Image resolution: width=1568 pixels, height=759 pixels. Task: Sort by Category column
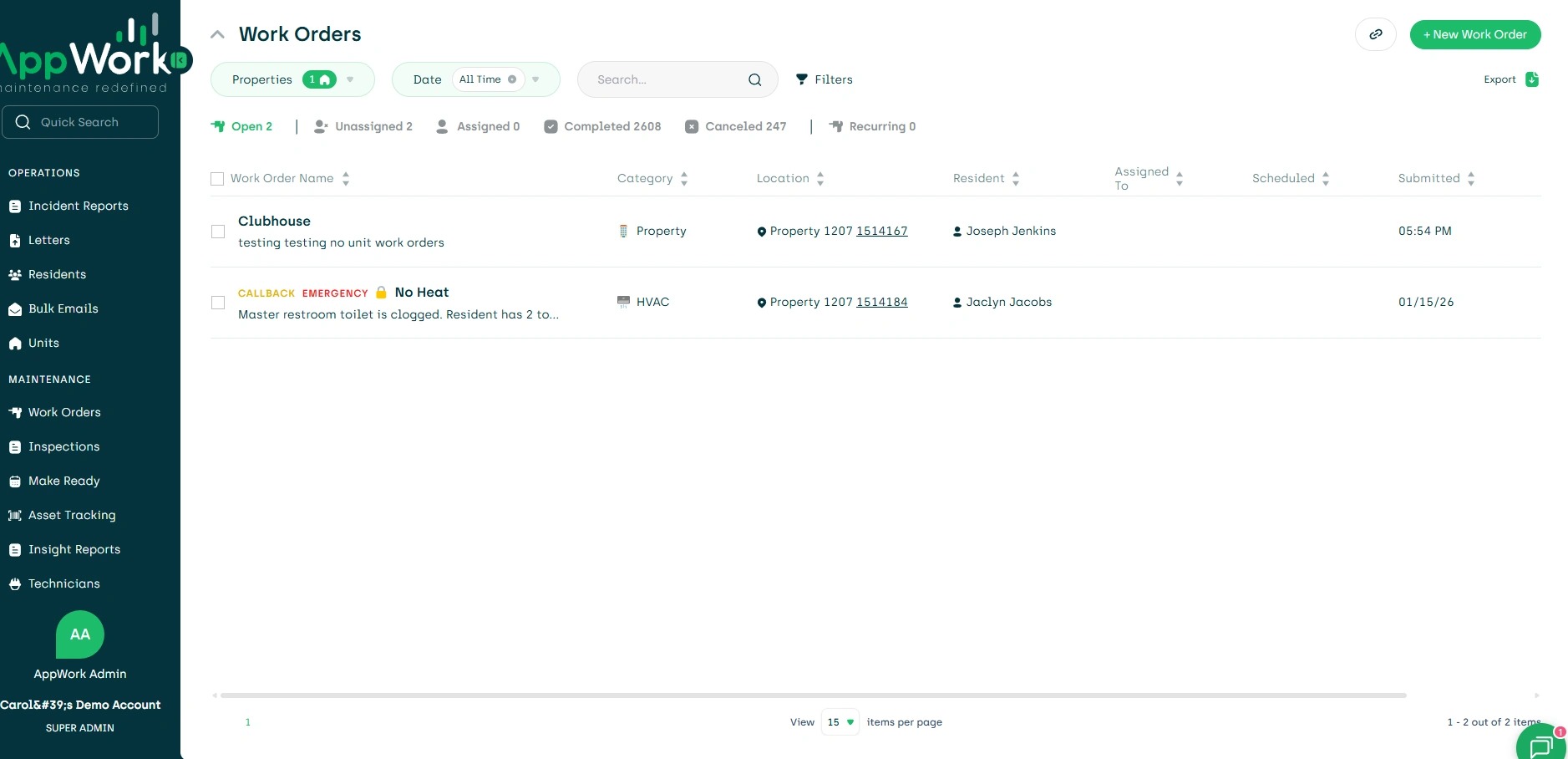pos(684,179)
